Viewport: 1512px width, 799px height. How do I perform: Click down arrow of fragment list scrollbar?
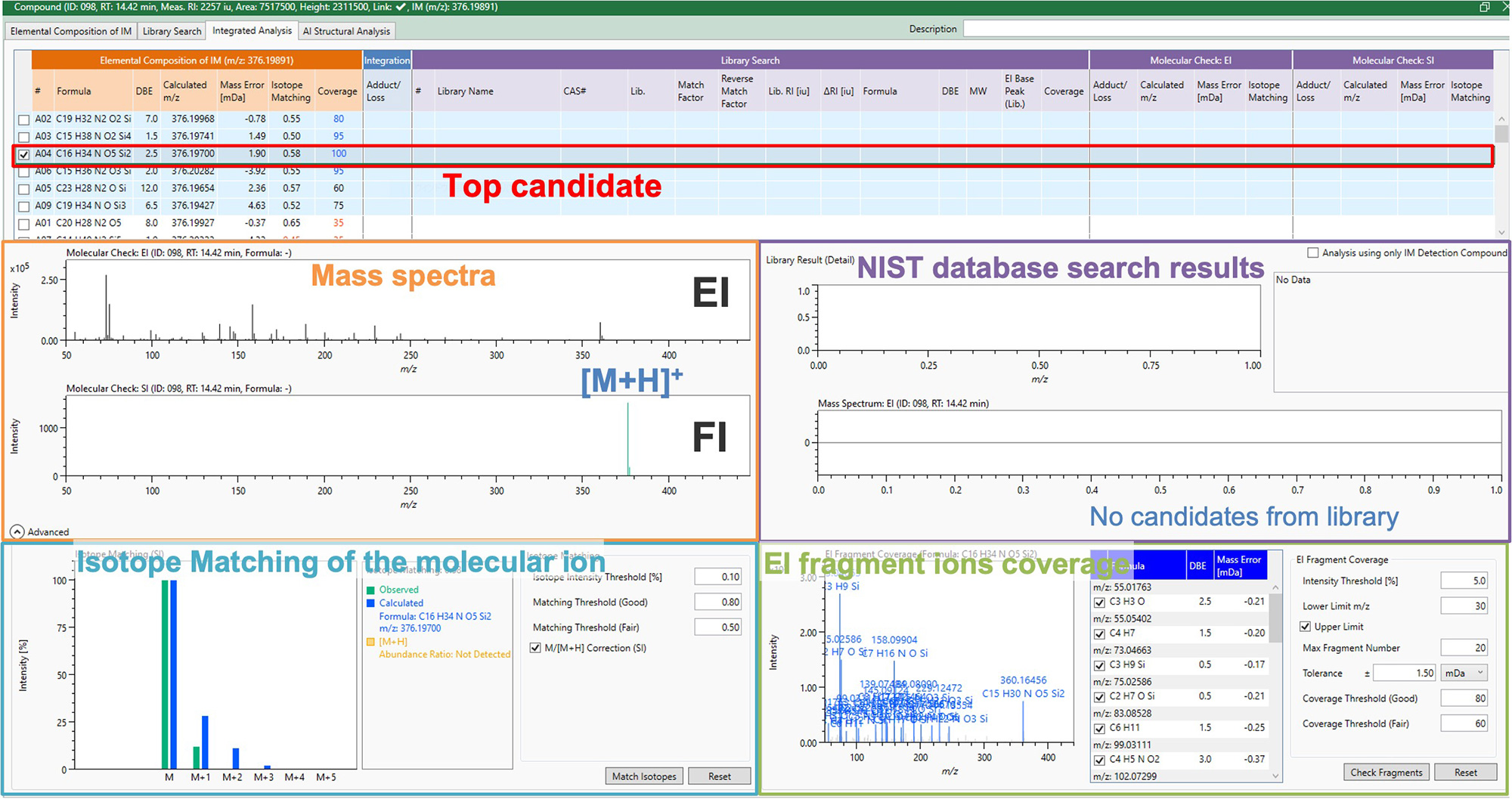coord(1275,776)
